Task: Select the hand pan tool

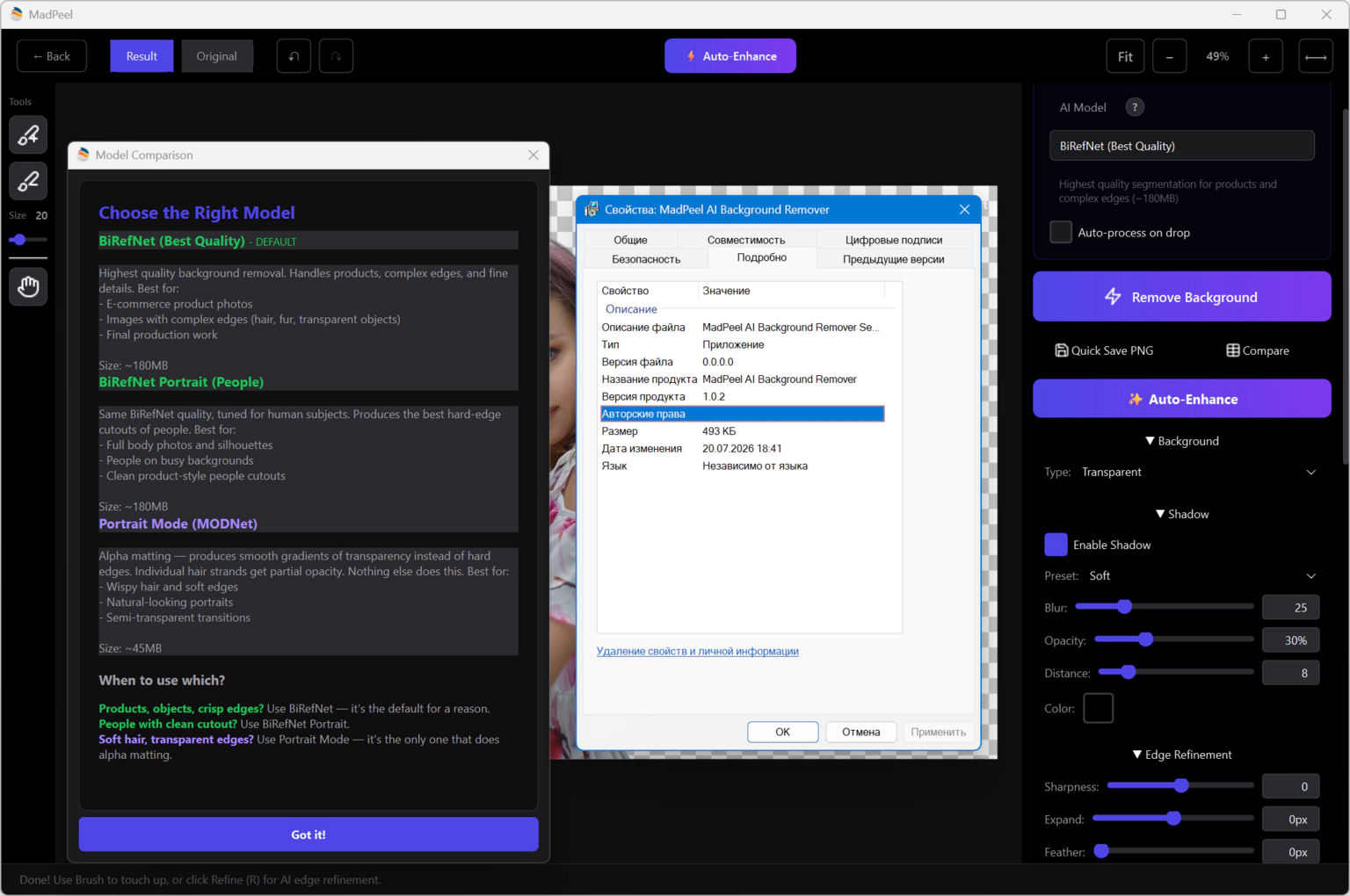Action: 28,286
